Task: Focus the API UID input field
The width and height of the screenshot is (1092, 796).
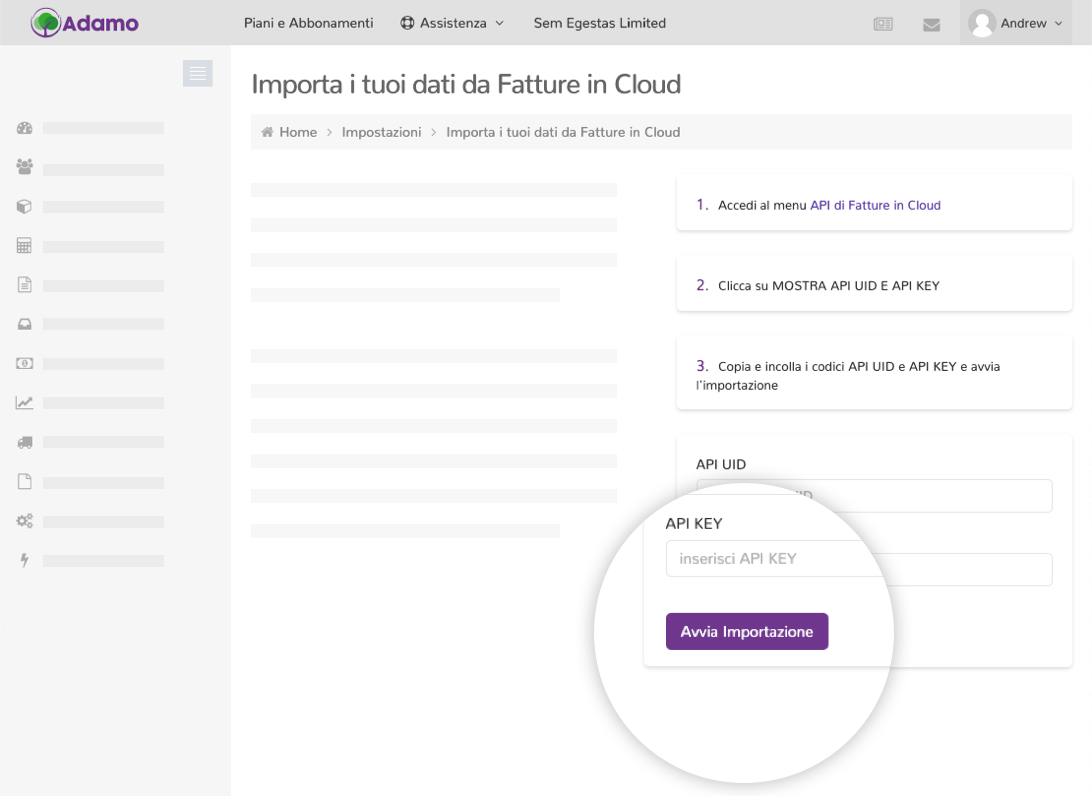Action: 874,496
